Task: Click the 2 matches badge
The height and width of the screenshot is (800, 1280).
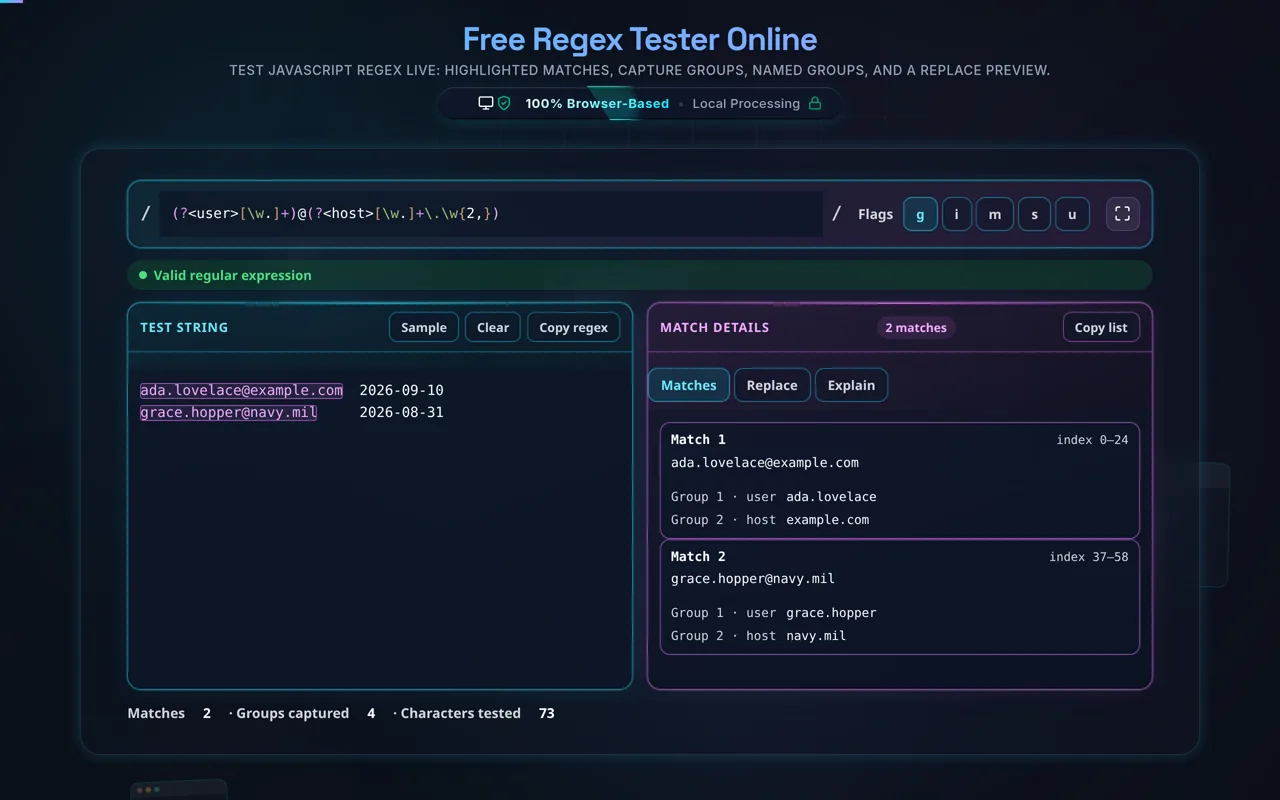Action: tap(916, 327)
